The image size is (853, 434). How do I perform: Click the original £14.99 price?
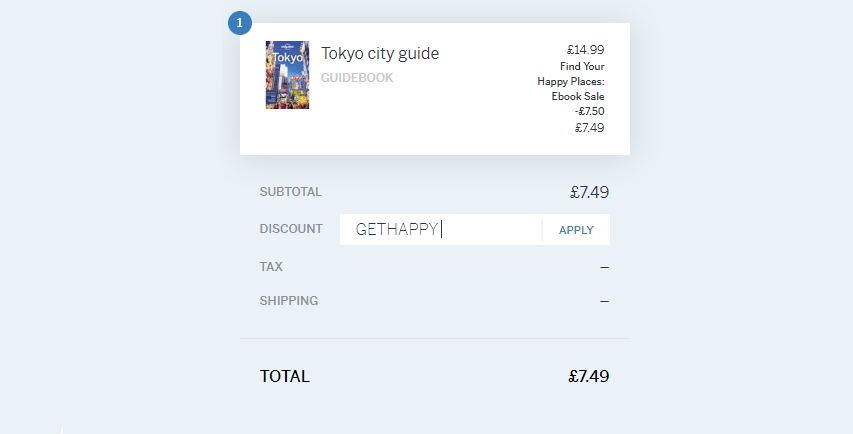tap(585, 49)
